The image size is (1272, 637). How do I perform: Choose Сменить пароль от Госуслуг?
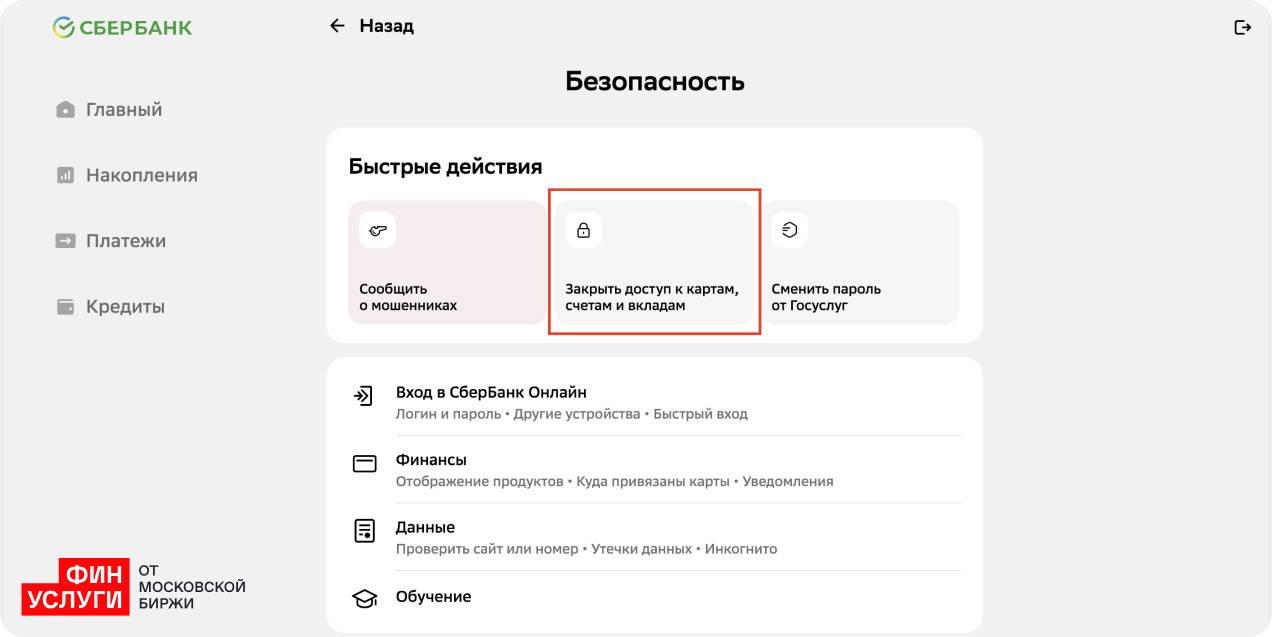pos(860,263)
